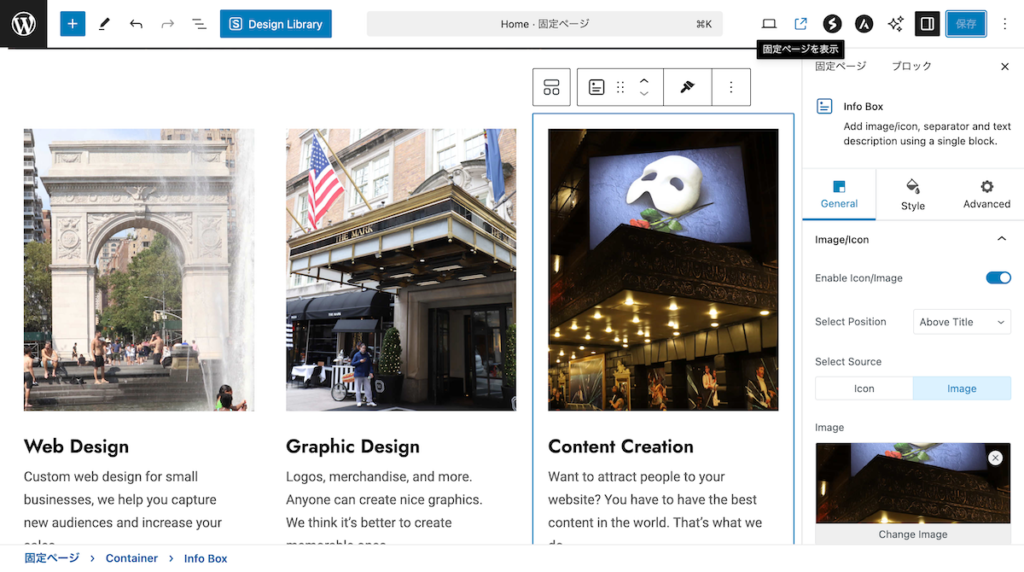Collapse the Image/Icon section
This screenshot has height=572, width=1024.
[1001, 240]
